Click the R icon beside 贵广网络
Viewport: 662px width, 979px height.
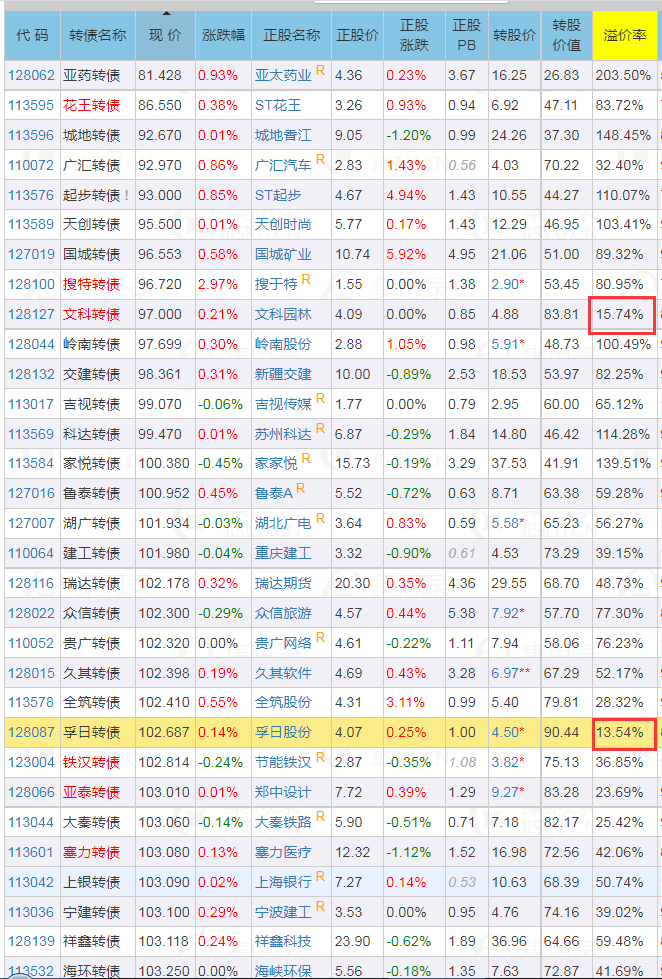320,638
